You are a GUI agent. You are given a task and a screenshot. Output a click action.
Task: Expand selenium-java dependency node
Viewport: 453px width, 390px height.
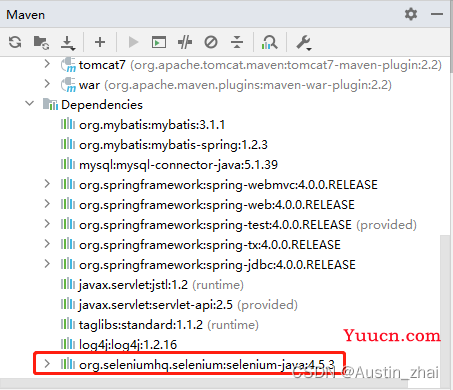[x=47, y=364]
